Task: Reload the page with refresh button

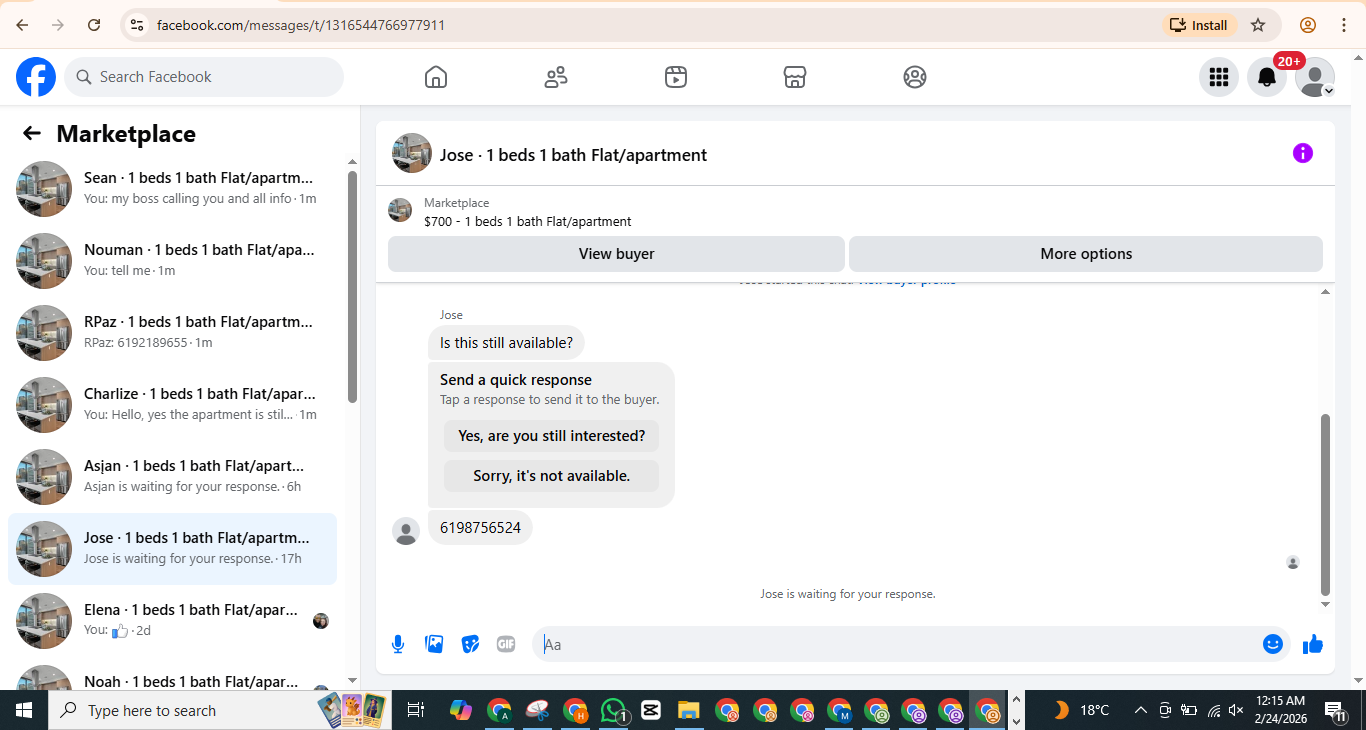Action: [x=94, y=25]
